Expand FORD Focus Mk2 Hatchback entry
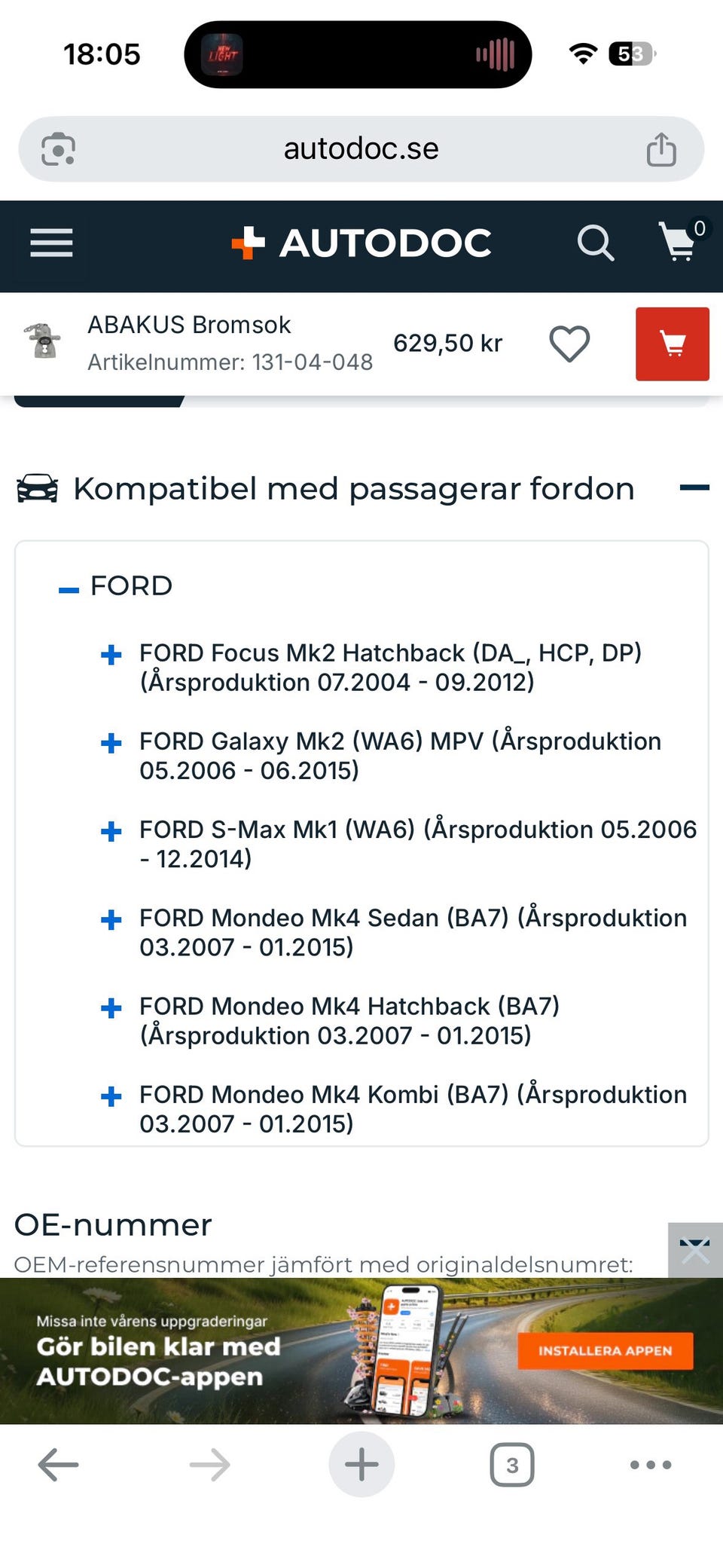723x1568 pixels. [x=111, y=655]
